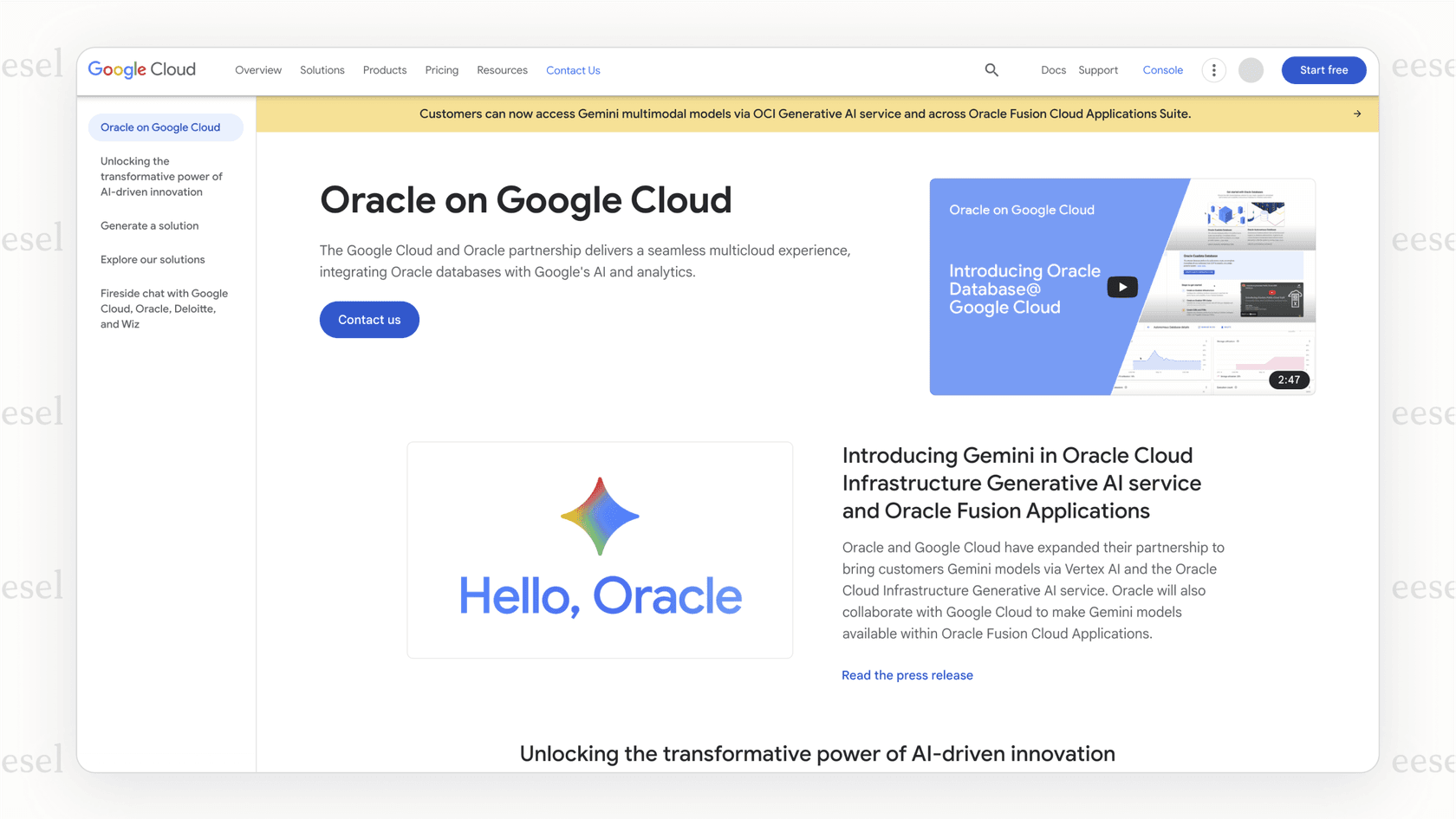The width and height of the screenshot is (1456, 819).
Task: Click the 2:47 video duration badge
Action: click(1288, 380)
